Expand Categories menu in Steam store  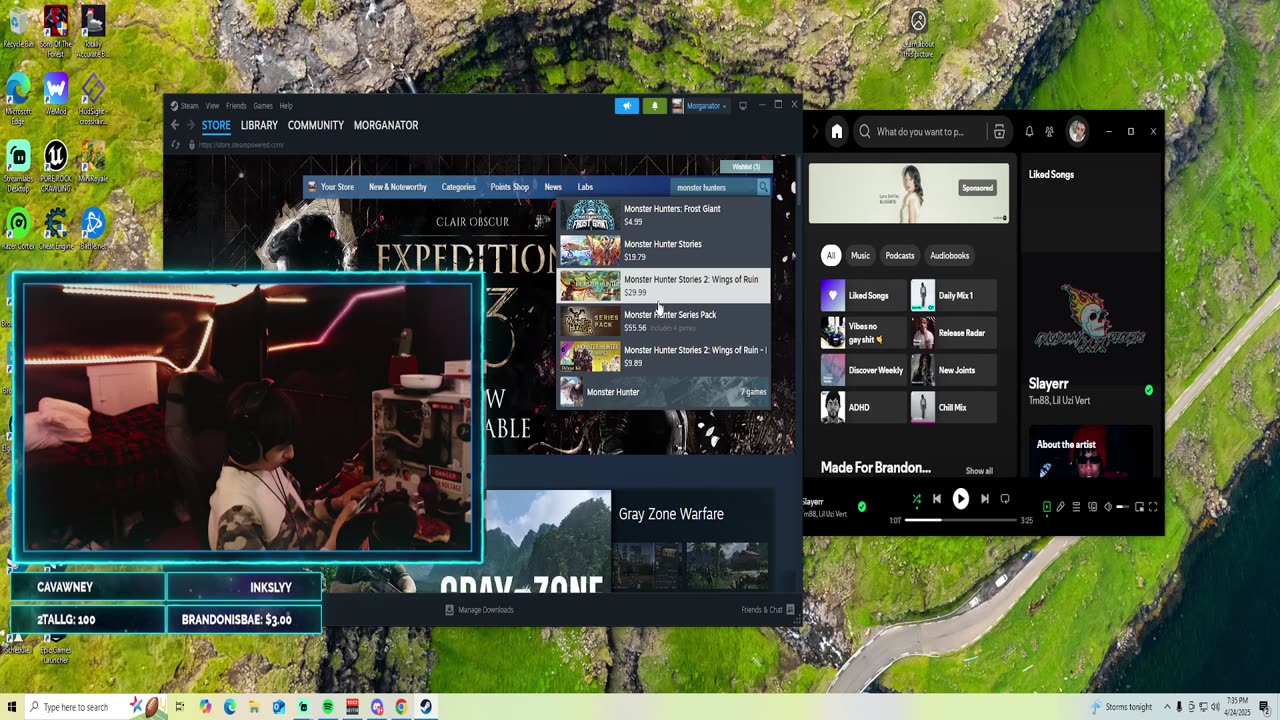pos(459,187)
